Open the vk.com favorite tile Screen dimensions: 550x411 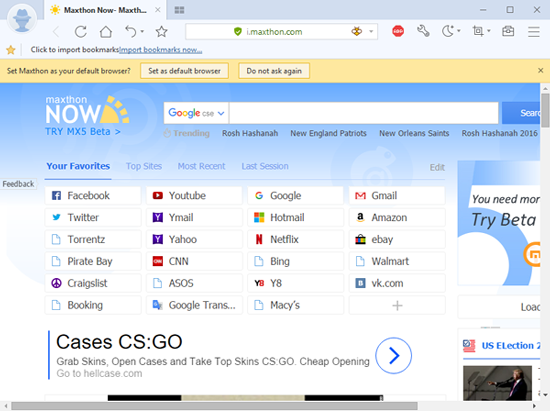(397, 283)
